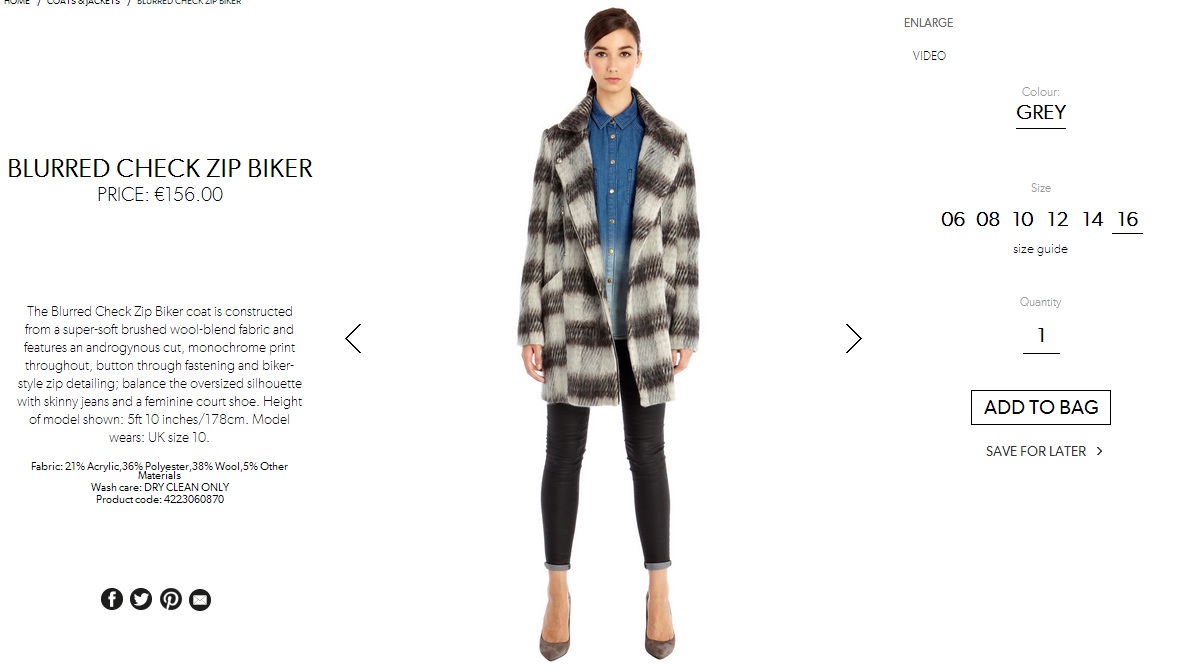Pick size 14
The height and width of the screenshot is (669, 1201).
click(1092, 219)
